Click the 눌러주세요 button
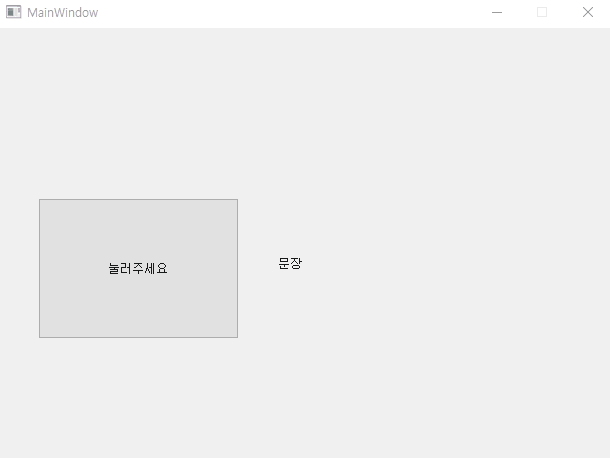610x458 pixels. click(138, 268)
